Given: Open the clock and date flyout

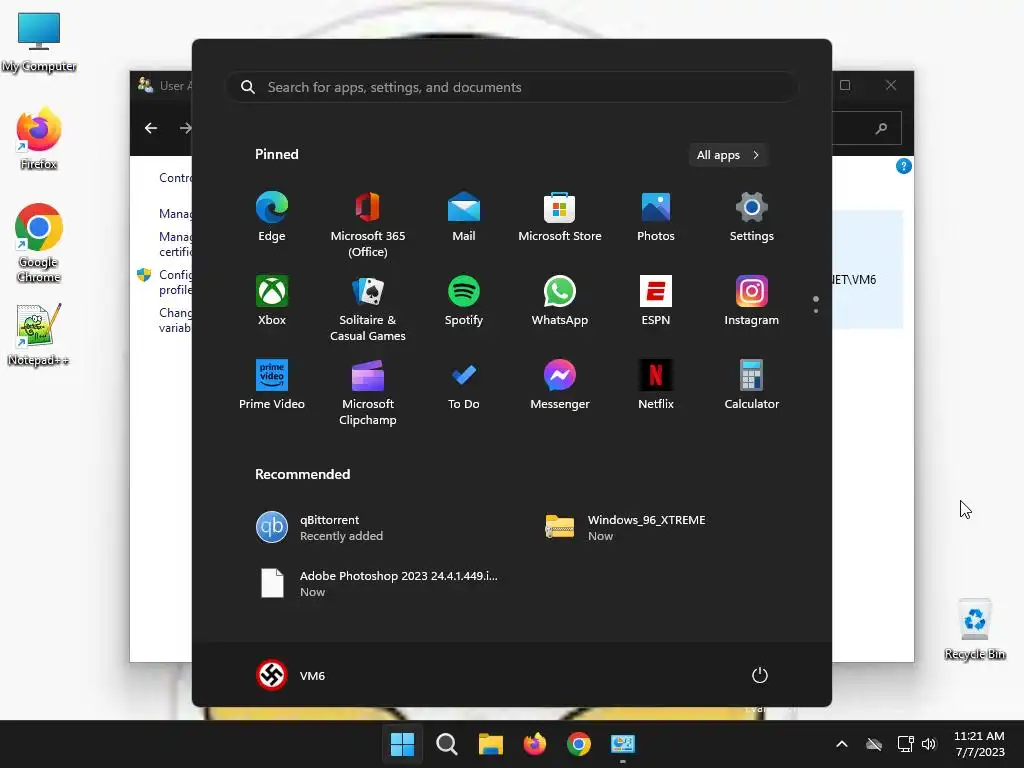Looking at the screenshot, I should (x=980, y=744).
